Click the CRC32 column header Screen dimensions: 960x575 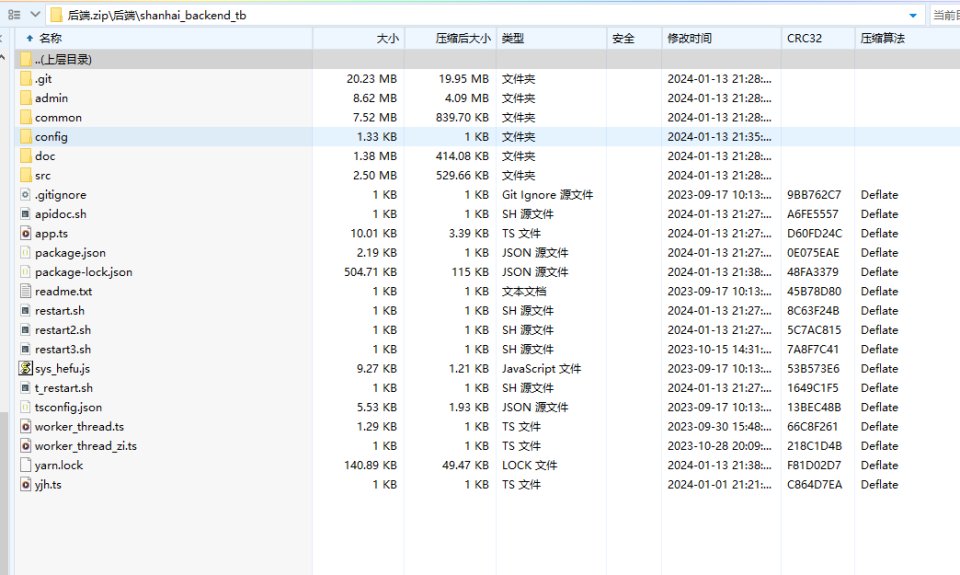pyautogui.click(x=804, y=38)
